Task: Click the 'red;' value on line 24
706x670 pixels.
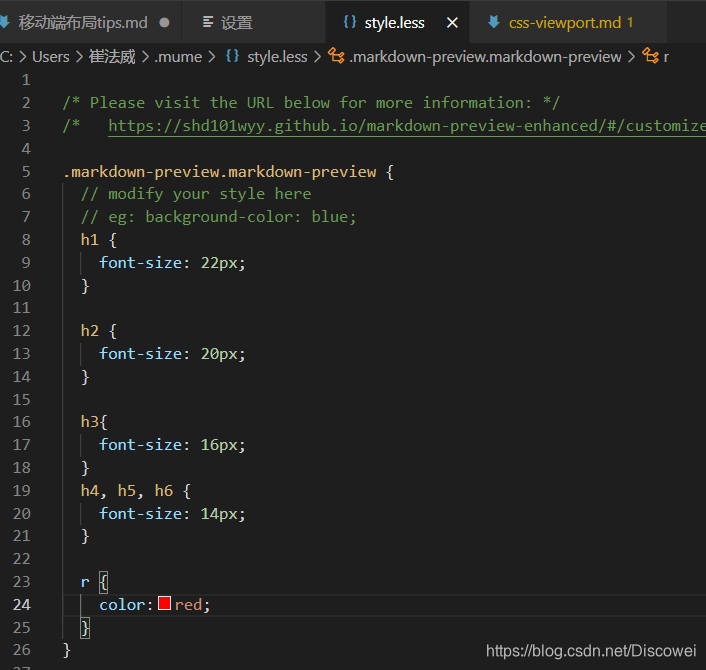Action: [x=192, y=605]
